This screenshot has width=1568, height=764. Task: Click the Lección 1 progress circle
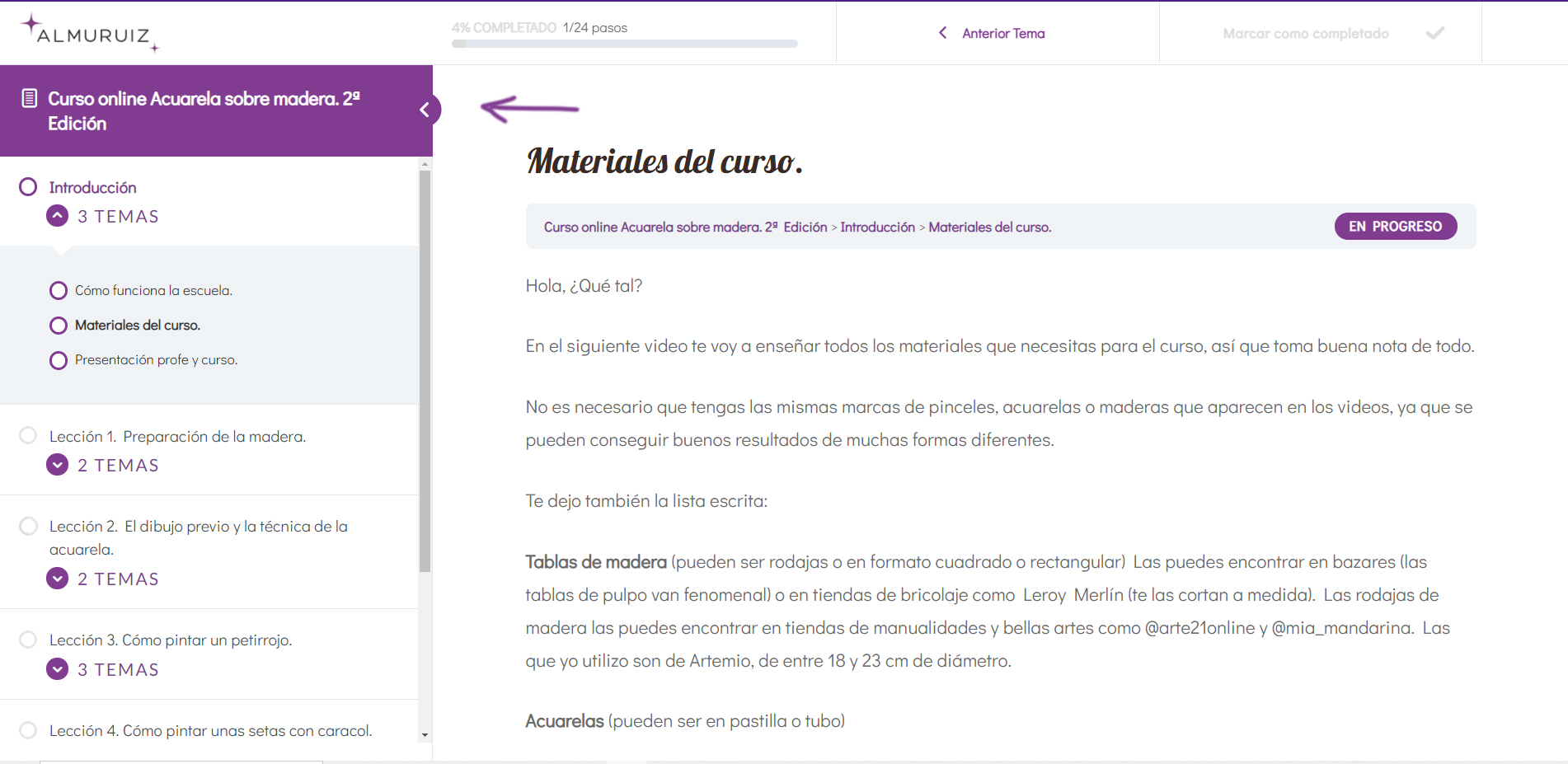tap(28, 435)
